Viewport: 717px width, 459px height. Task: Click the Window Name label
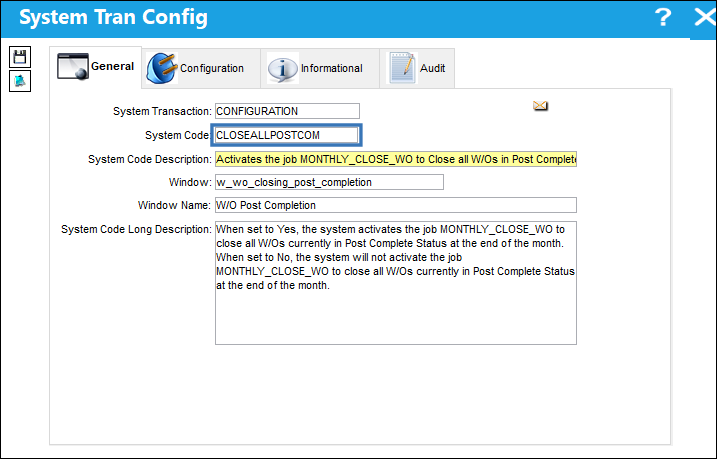pos(175,205)
